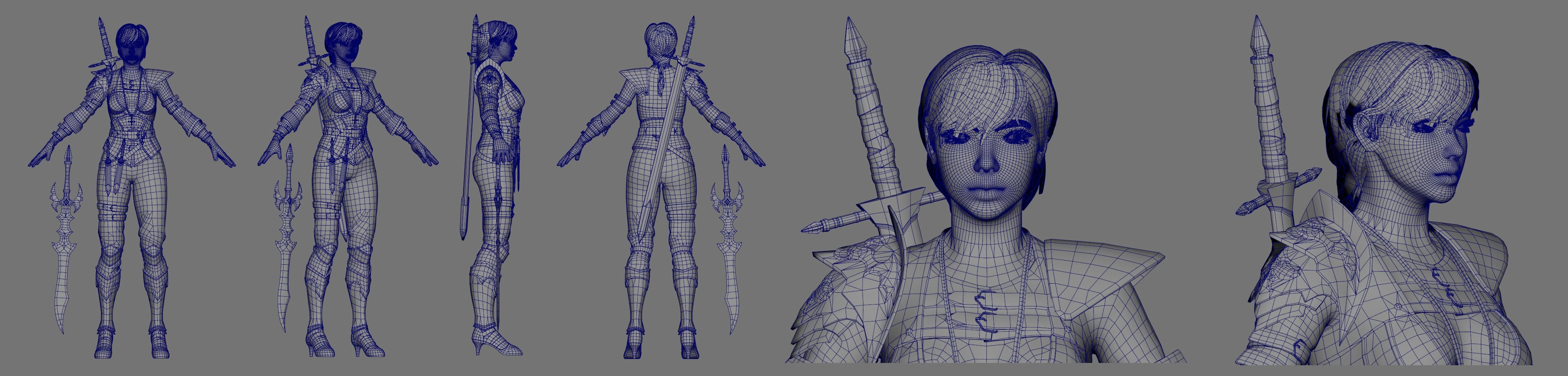Select the nose on front close-up face

tap(986, 160)
